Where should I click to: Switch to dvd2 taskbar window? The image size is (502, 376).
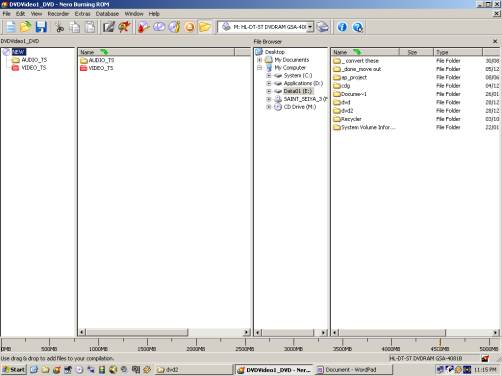[x=194, y=369]
